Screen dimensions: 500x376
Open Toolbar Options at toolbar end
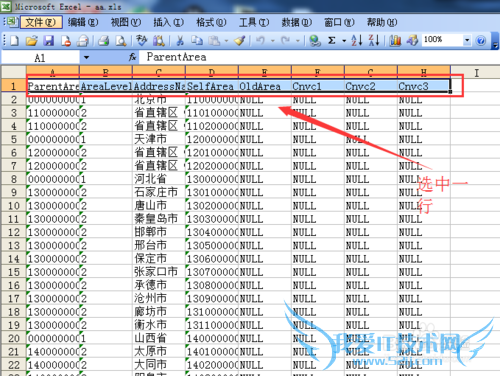pos(495,41)
